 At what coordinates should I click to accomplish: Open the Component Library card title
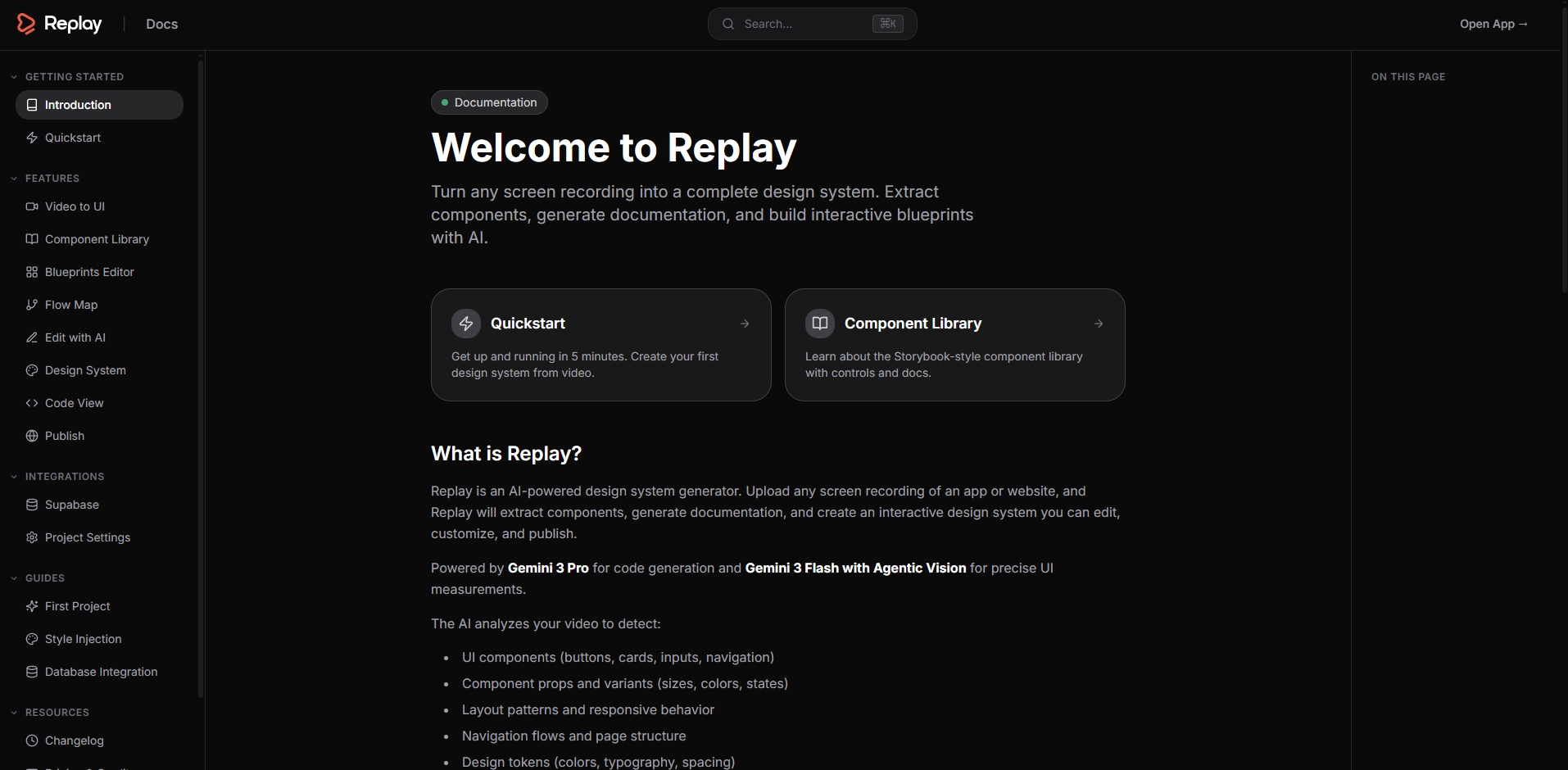pos(913,324)
